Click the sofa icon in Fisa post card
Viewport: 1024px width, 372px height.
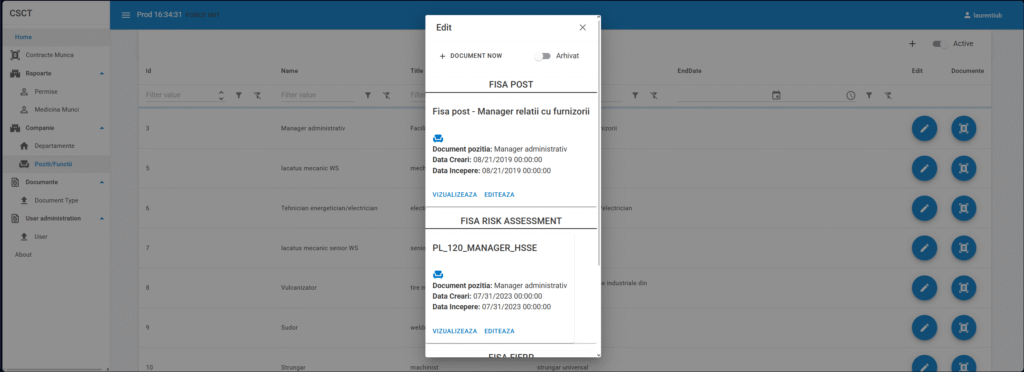point(438,138)
